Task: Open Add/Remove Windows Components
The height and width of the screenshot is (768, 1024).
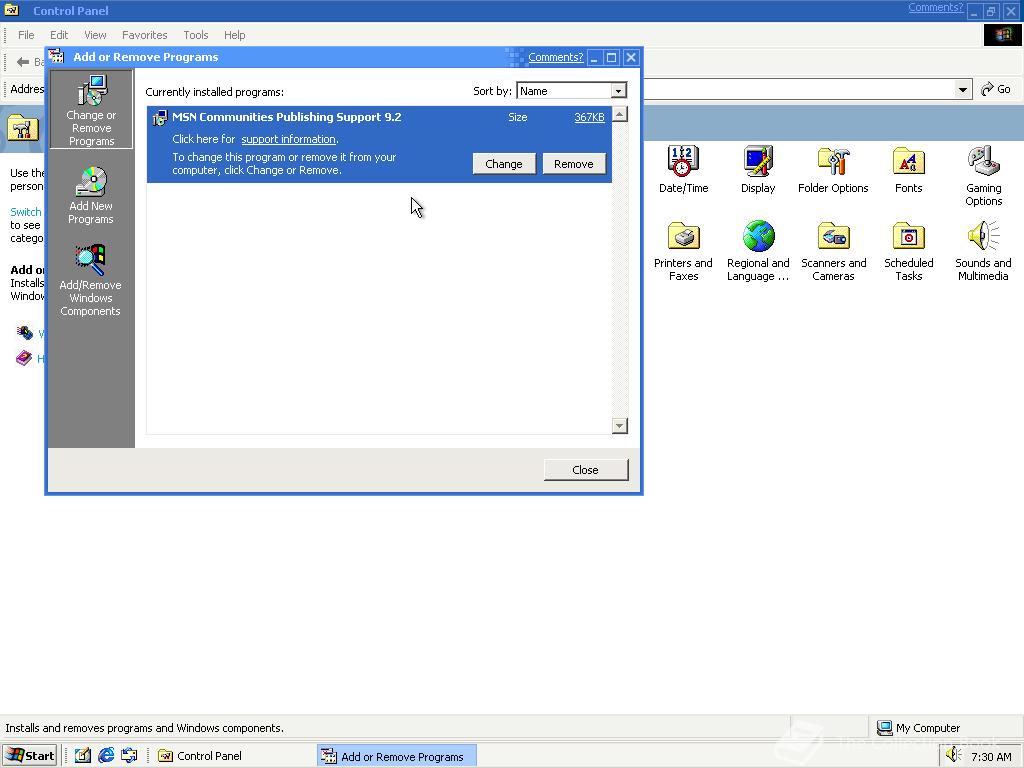Action: click(90, 281)
